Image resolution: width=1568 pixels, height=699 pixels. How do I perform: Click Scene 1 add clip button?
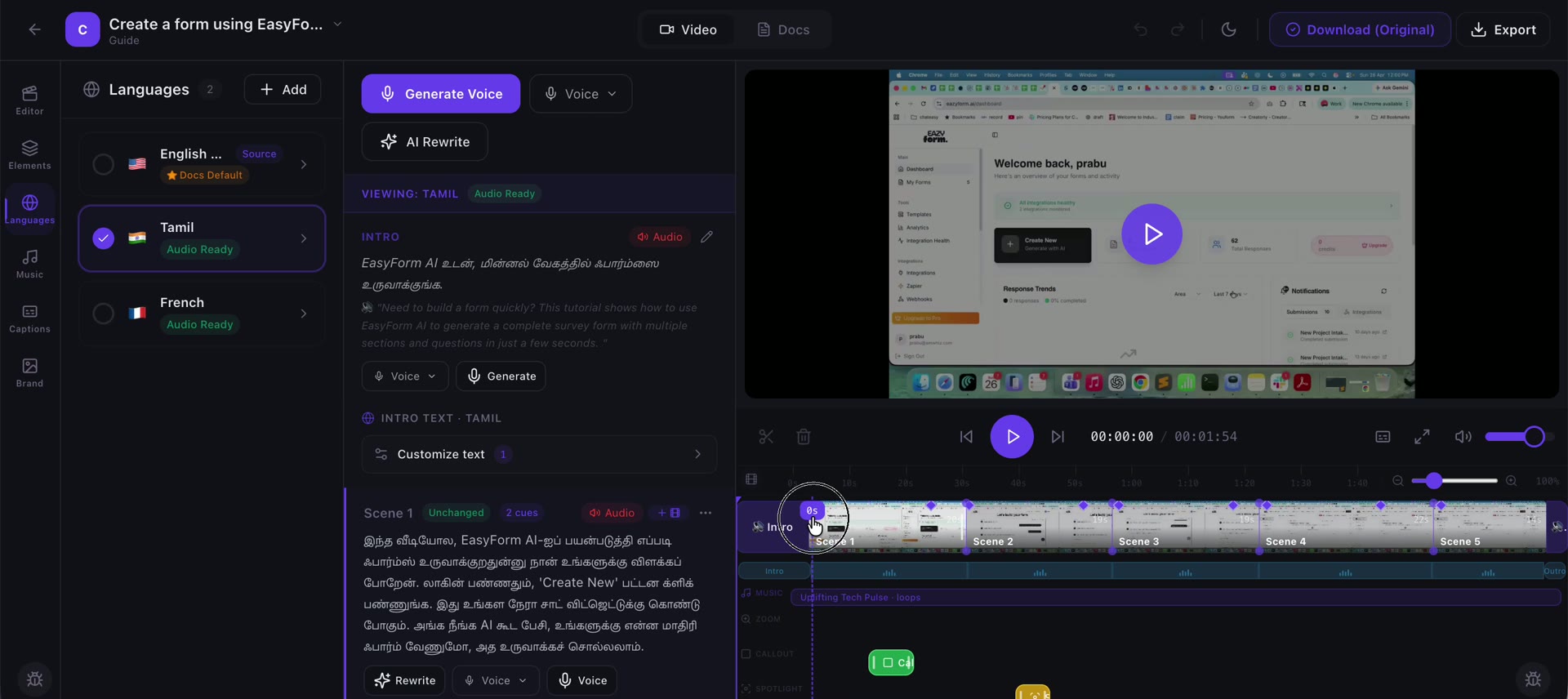669,513
